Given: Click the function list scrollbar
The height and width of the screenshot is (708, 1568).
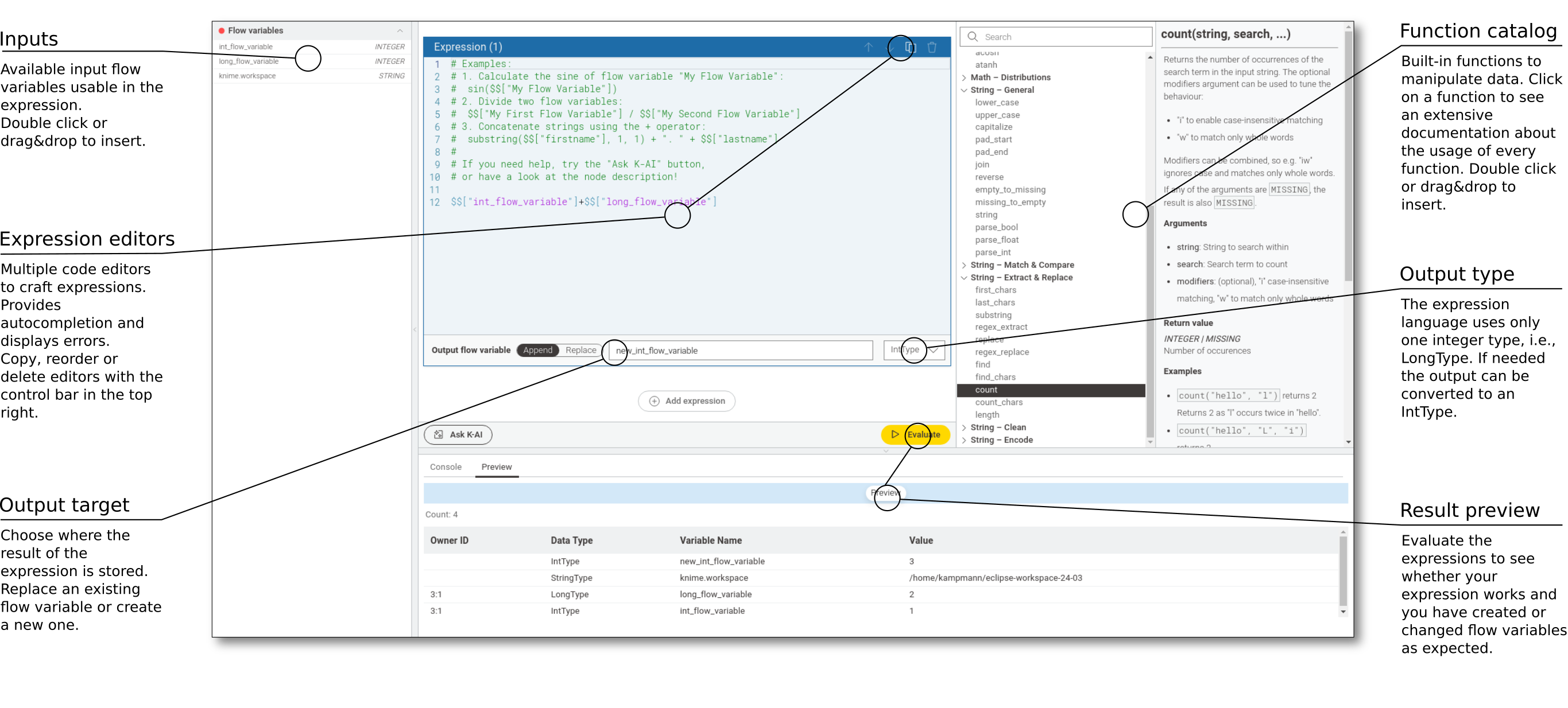Looking at the screenshot, I should [x=1150, y=322].
